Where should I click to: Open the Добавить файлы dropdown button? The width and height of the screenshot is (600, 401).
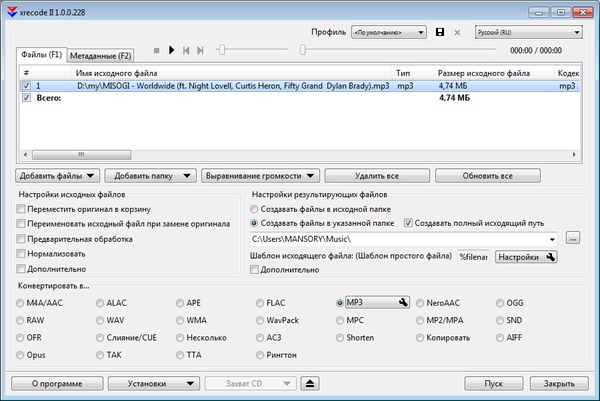(x=56, y=176)
